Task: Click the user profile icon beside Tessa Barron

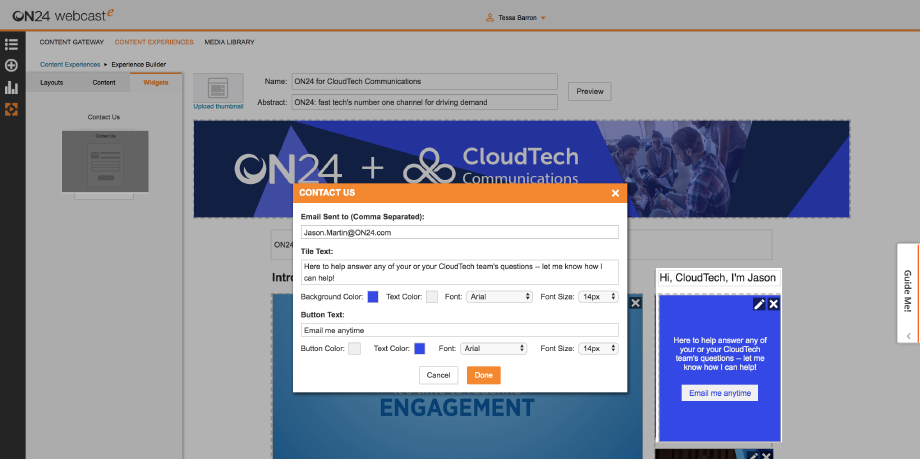Action: (x=489, y=18)
